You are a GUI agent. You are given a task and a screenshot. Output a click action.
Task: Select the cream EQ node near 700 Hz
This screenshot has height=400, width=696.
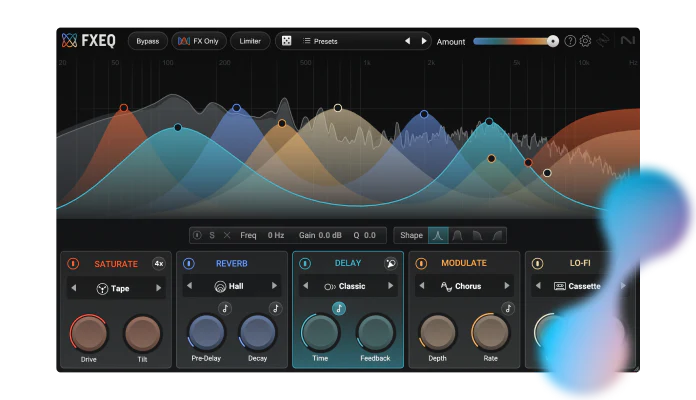[x=338, y=108]
